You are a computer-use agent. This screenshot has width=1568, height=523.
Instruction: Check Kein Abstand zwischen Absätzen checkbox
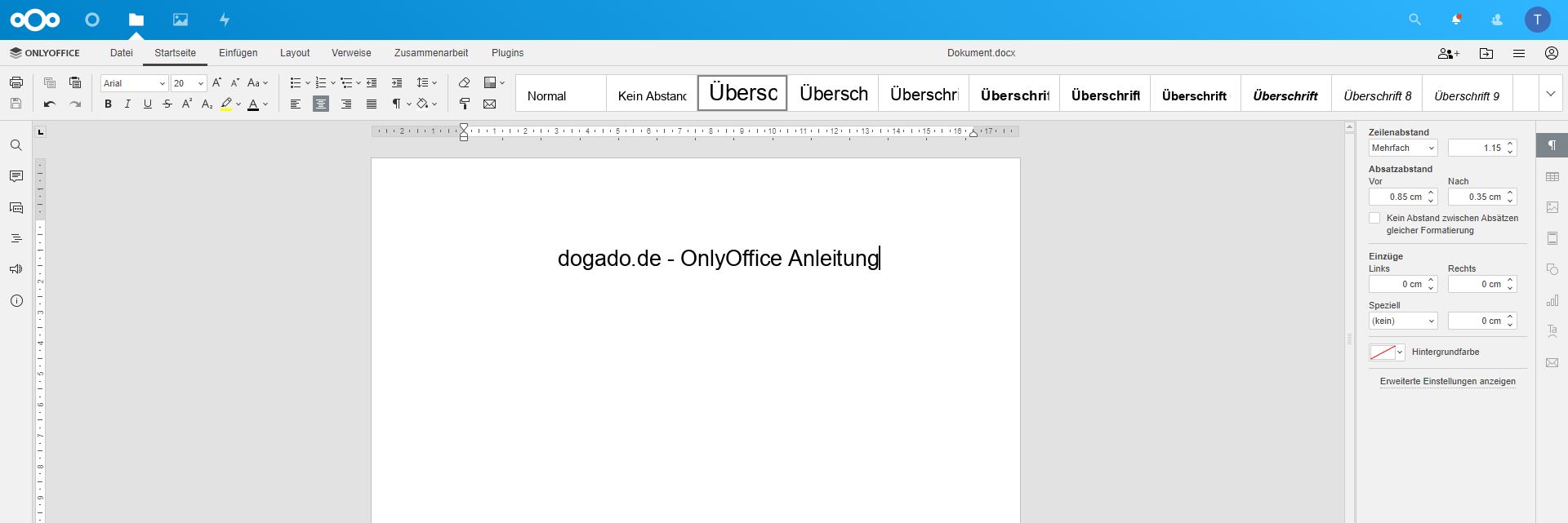click(x=1374, y=218)
